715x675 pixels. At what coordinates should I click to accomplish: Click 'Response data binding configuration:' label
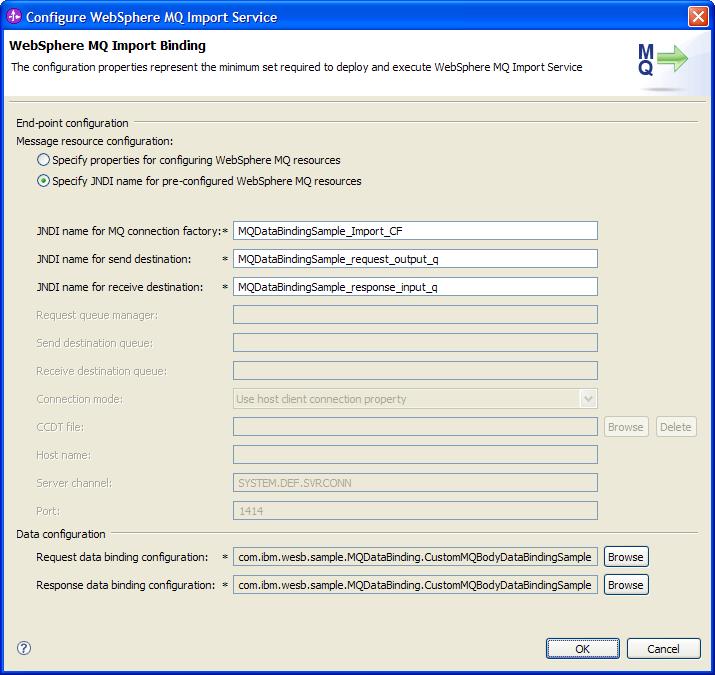coord(125,585)
